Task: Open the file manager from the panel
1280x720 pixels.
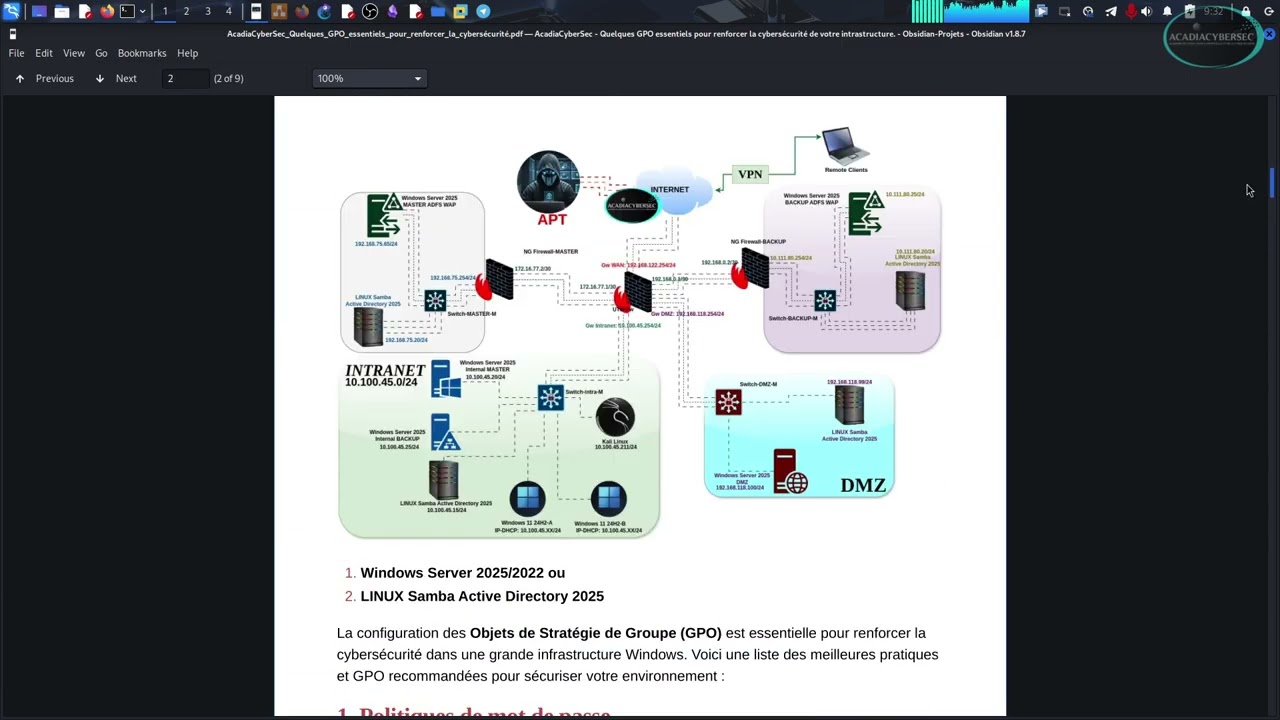Action: [62, 11]
